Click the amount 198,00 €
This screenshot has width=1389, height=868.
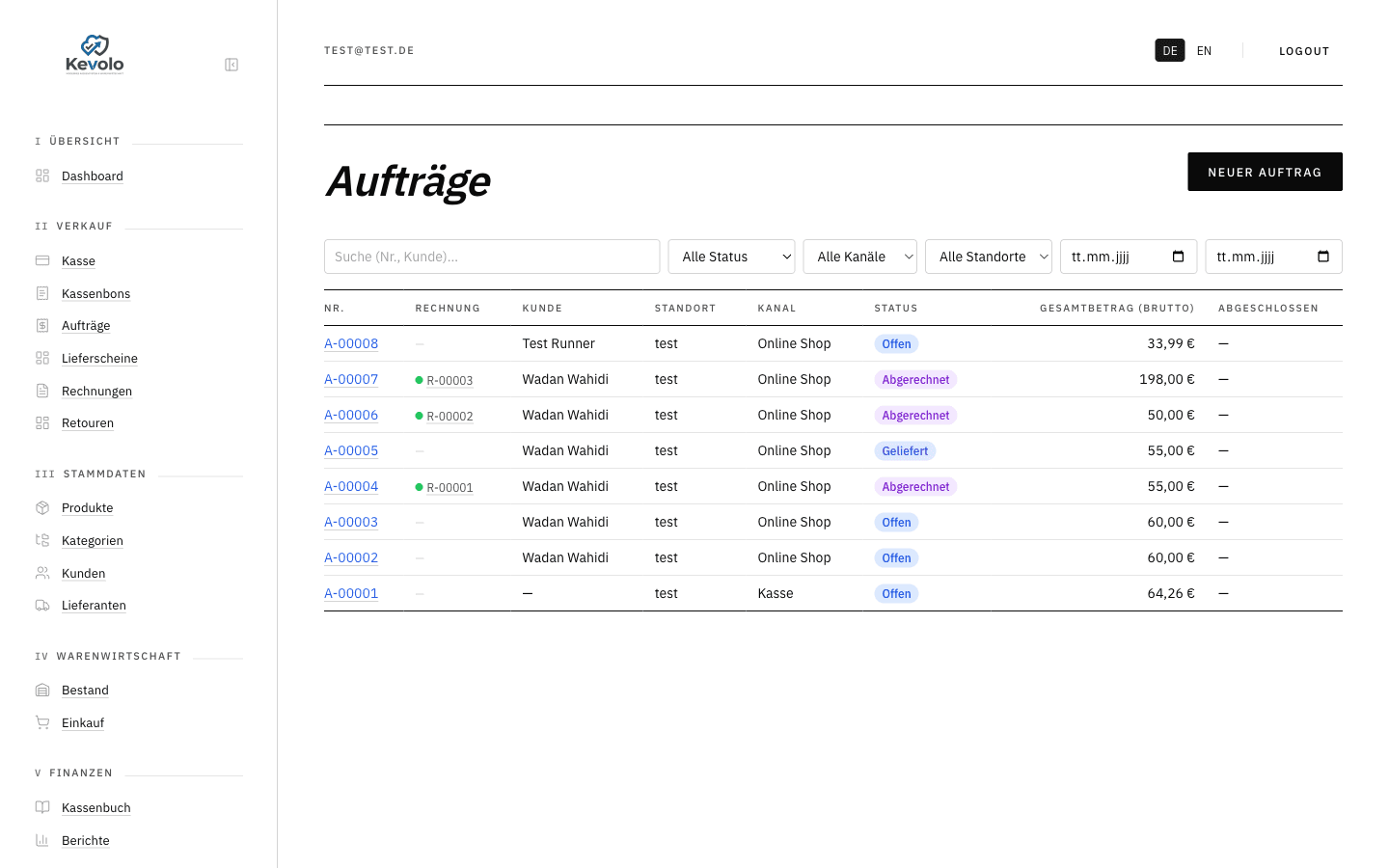click(1166, 379)
